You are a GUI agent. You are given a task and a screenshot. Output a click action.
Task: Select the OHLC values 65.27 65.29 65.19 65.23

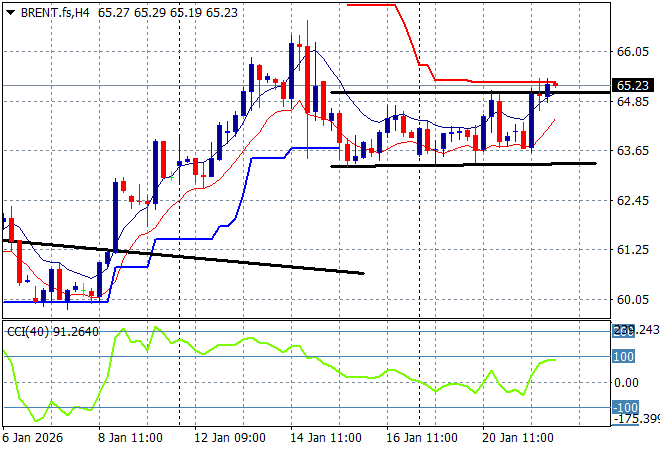point(168,13)
